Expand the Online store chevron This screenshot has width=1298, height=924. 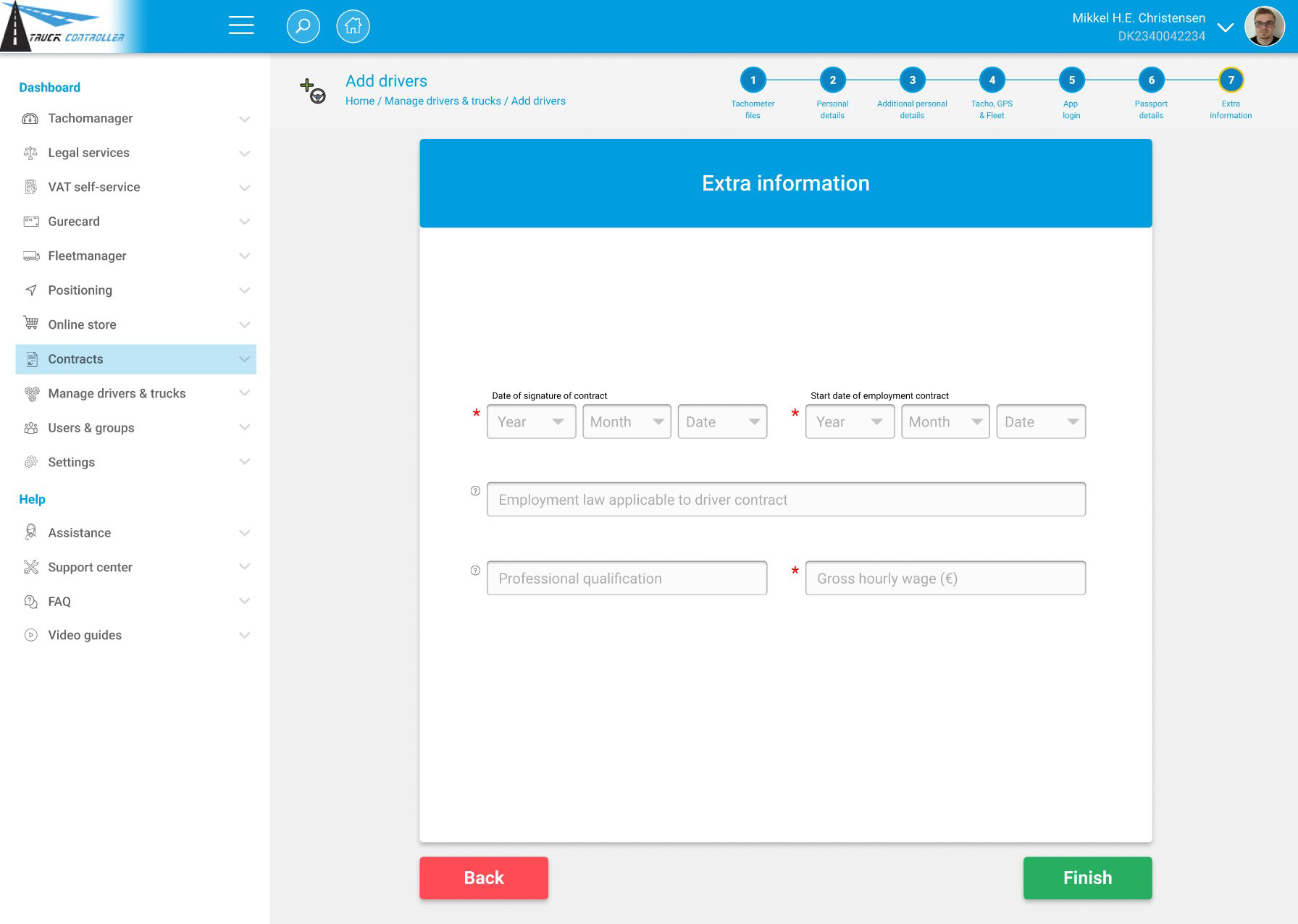pos(245,324)
